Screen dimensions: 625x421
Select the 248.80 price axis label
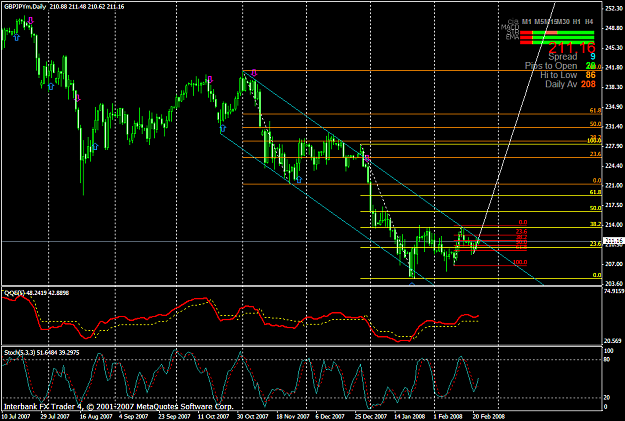[x=614, y=28]
